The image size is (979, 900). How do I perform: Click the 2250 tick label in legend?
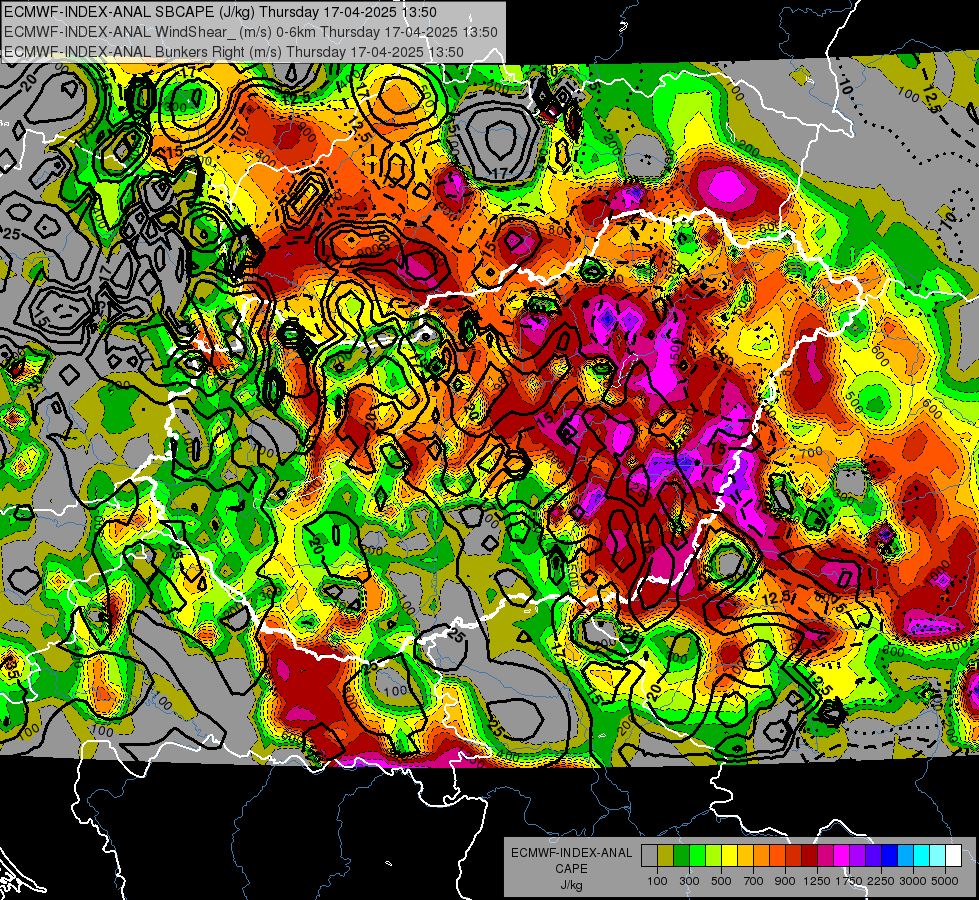coord(881,881)
